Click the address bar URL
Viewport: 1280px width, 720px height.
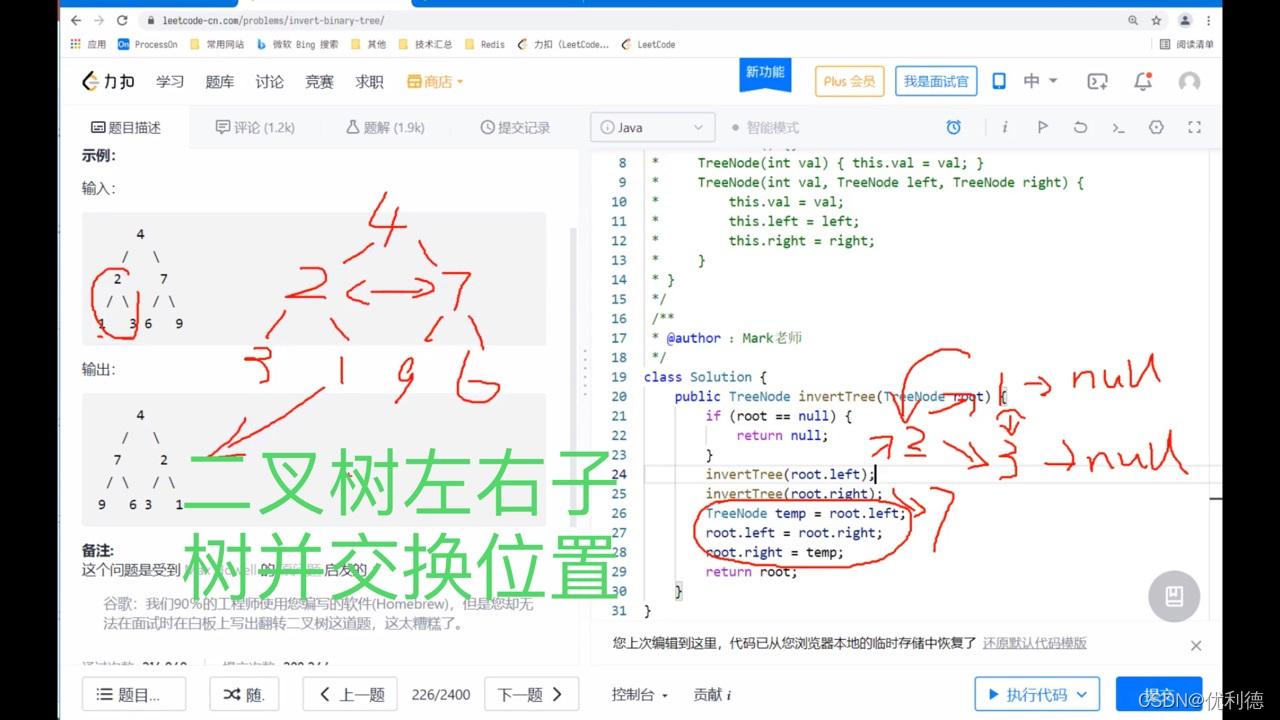click(272, 20)
